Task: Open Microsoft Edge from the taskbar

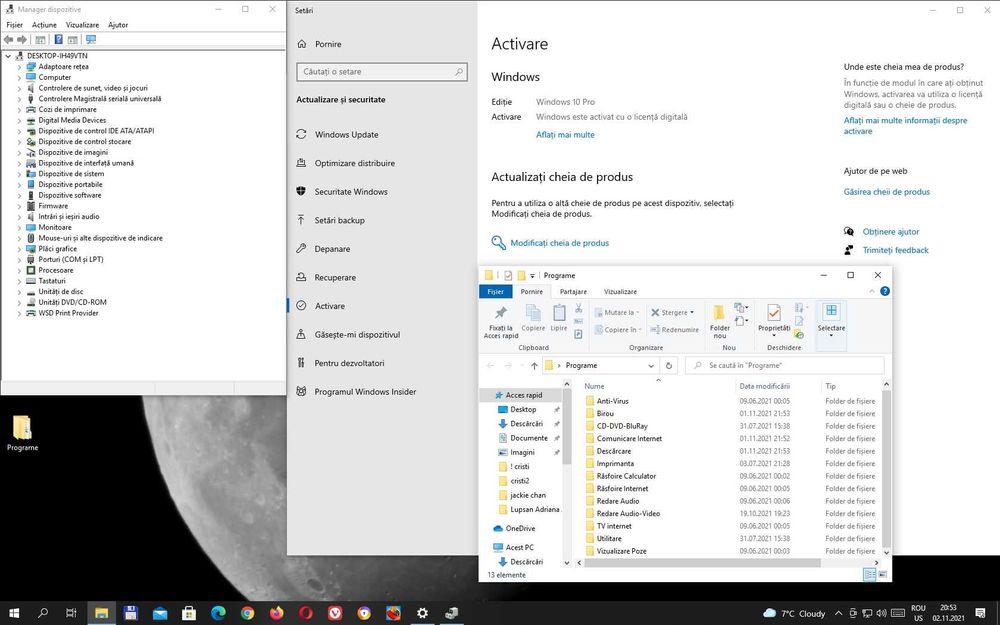Action: point(218,613)
